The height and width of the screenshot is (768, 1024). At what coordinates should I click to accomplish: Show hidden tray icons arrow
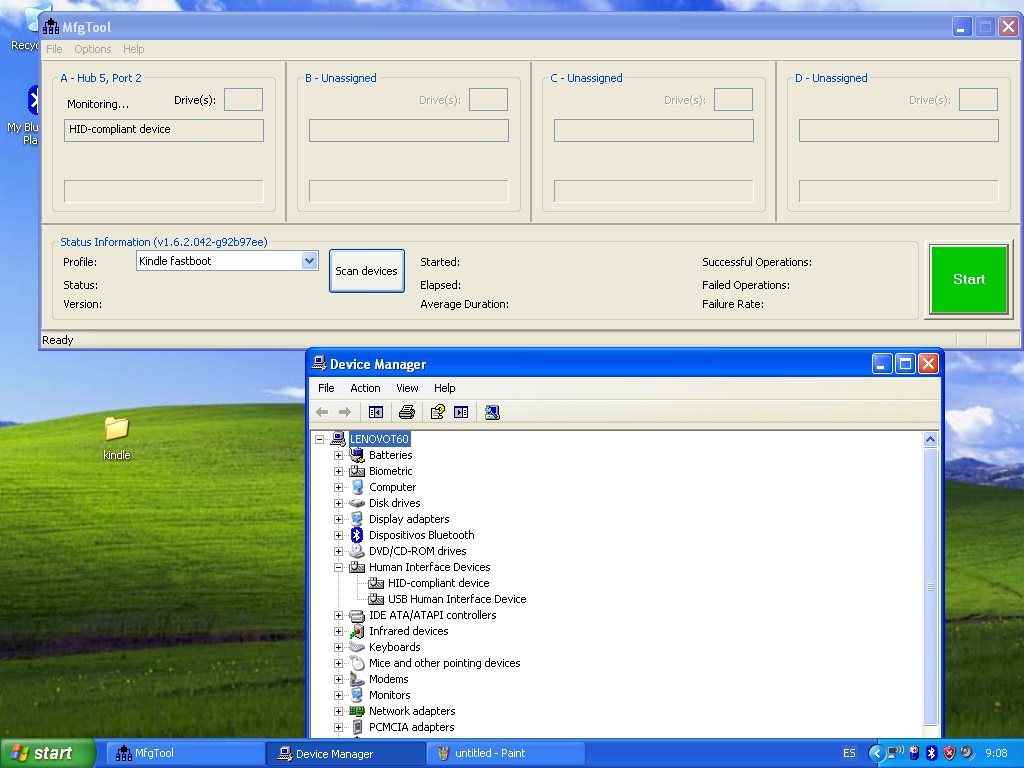point(876,753)
